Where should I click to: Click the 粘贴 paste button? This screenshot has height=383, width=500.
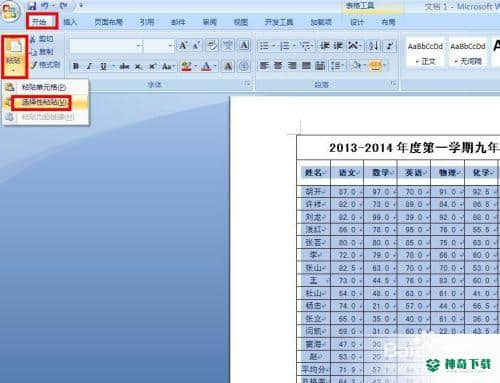[x=14, y=56]
